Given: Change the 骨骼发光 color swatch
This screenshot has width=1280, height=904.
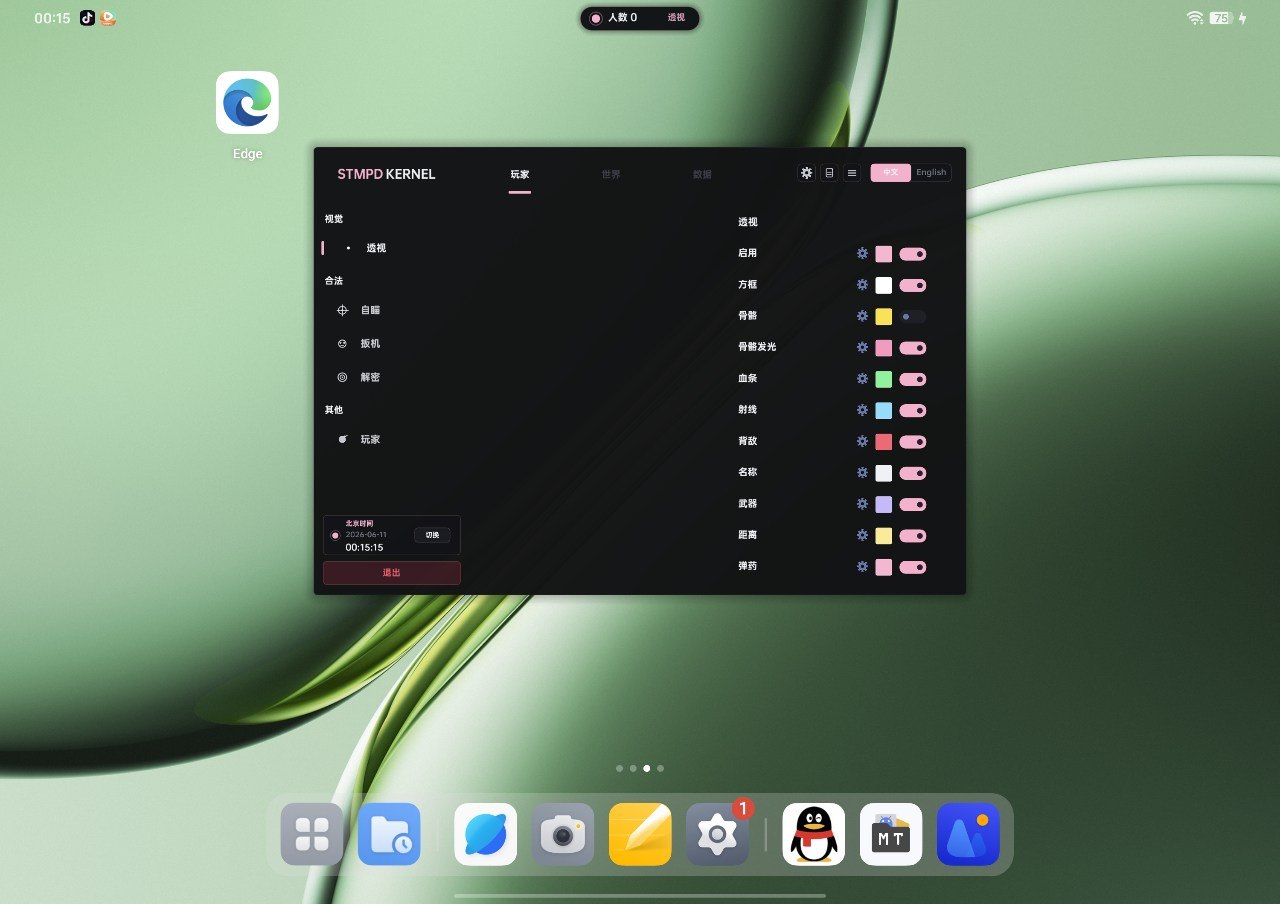Looking at the screenshot, I should pos(884,348).
